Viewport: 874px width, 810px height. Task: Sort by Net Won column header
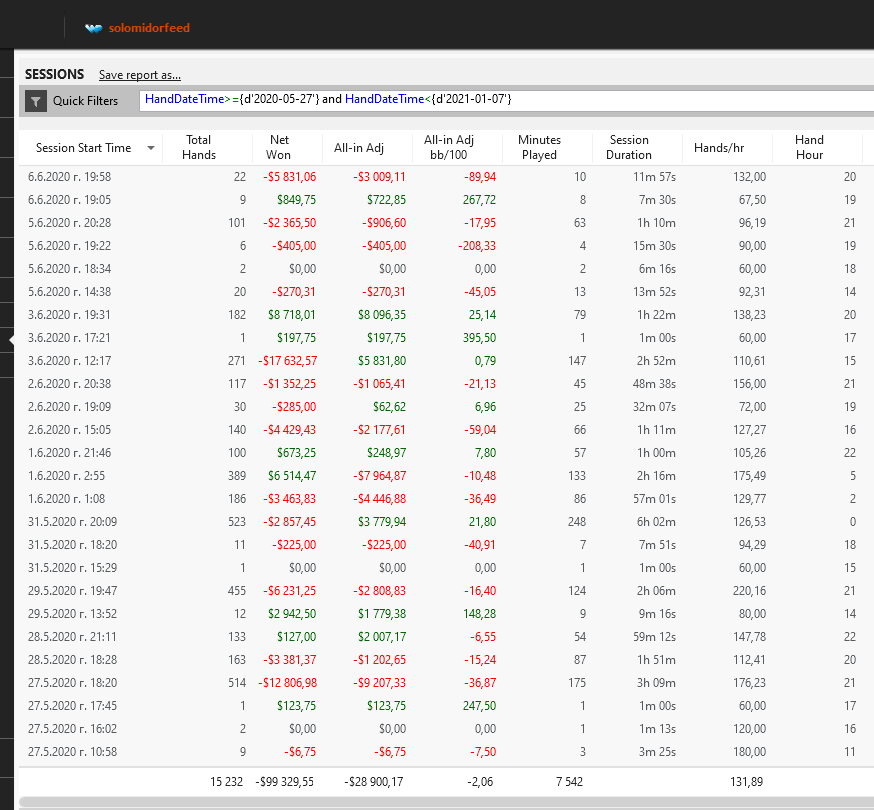point(279,147)
